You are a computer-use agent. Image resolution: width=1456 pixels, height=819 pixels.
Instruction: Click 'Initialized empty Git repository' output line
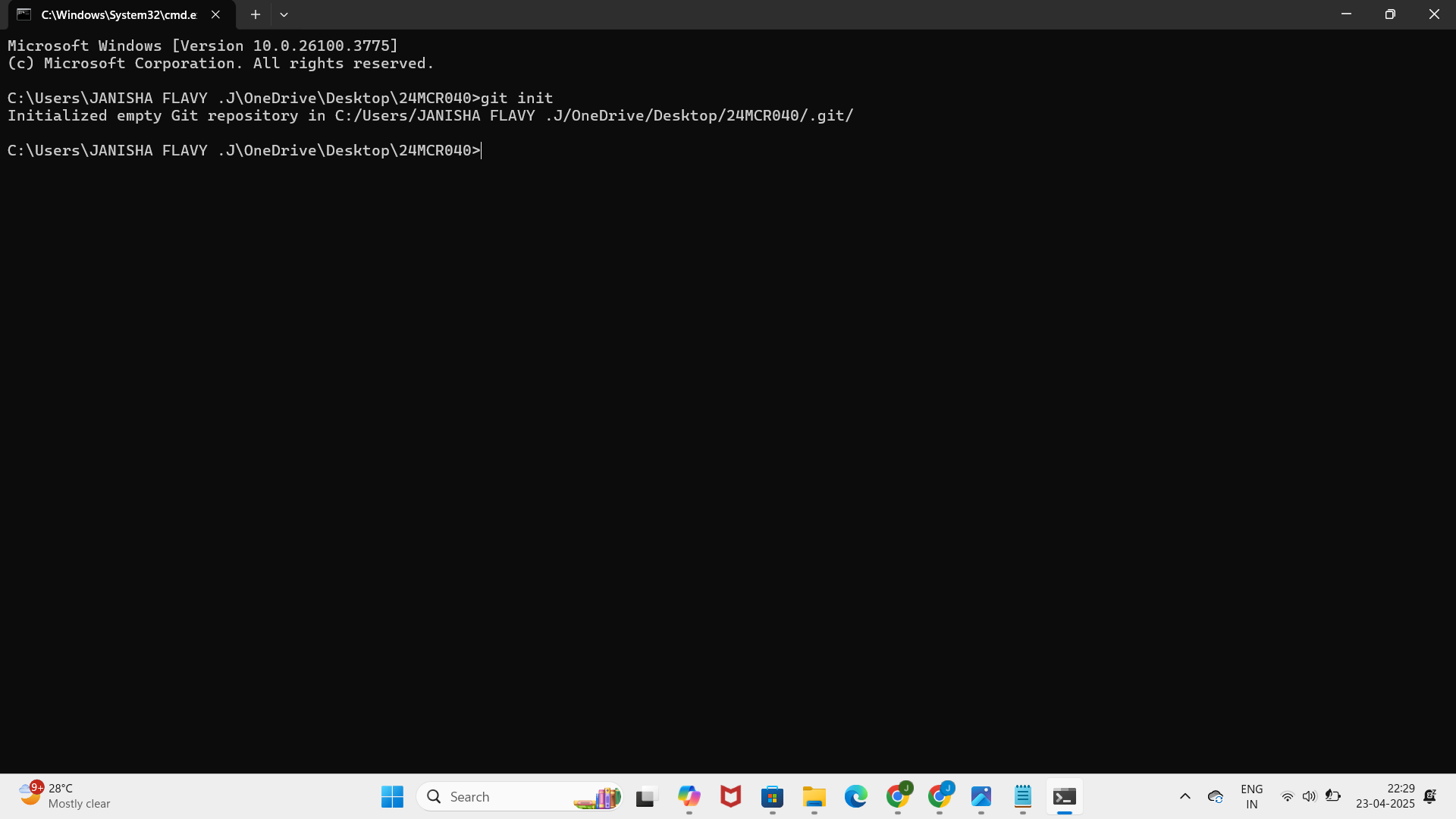coord(431,115)
